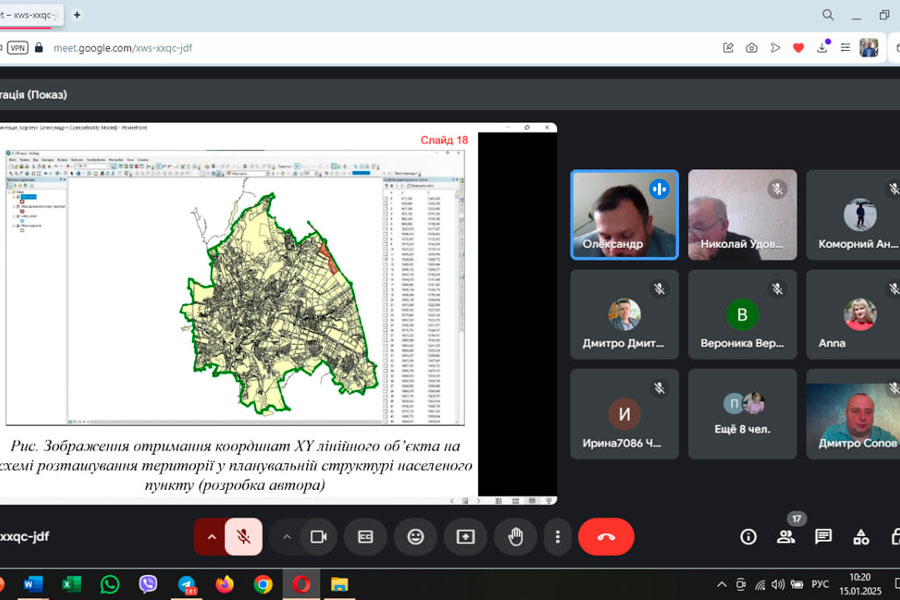The width and height of the screenshot is (900, 600).
Task: Click the present screen button
Action: pos(465,537)
